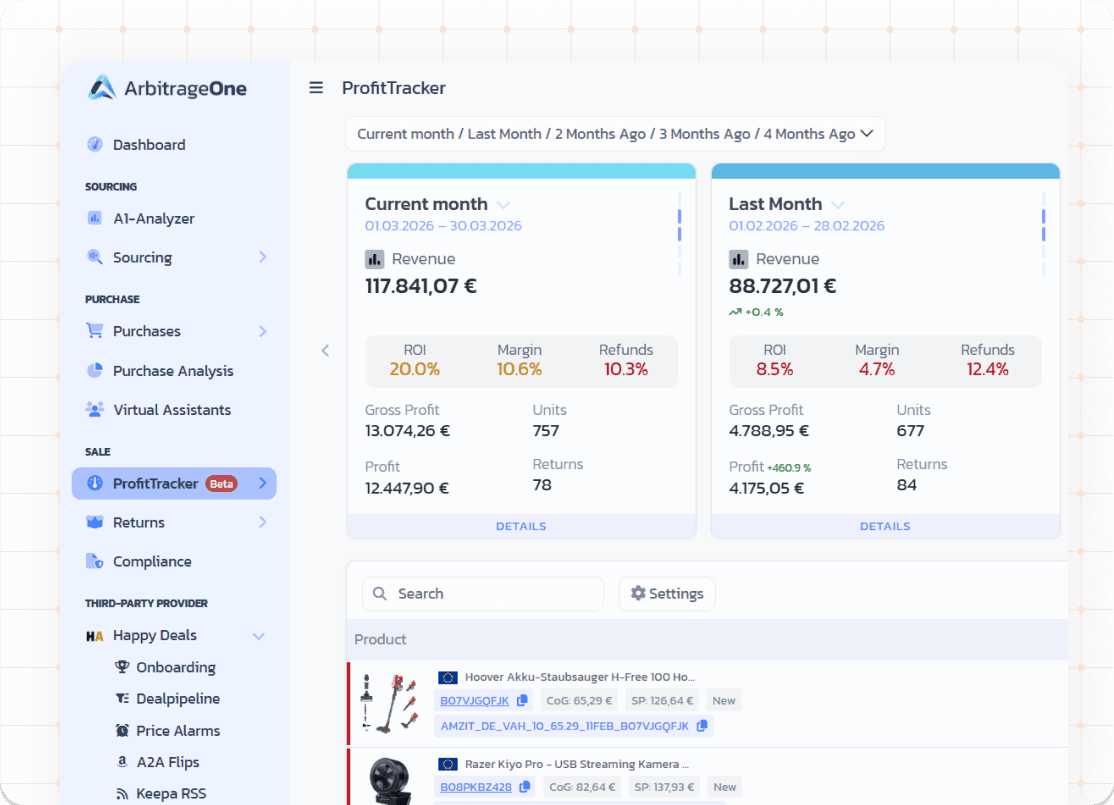Screen dimensions: 1114x805
Task: Open the month range selector dropdown
Action: point(615,134)
